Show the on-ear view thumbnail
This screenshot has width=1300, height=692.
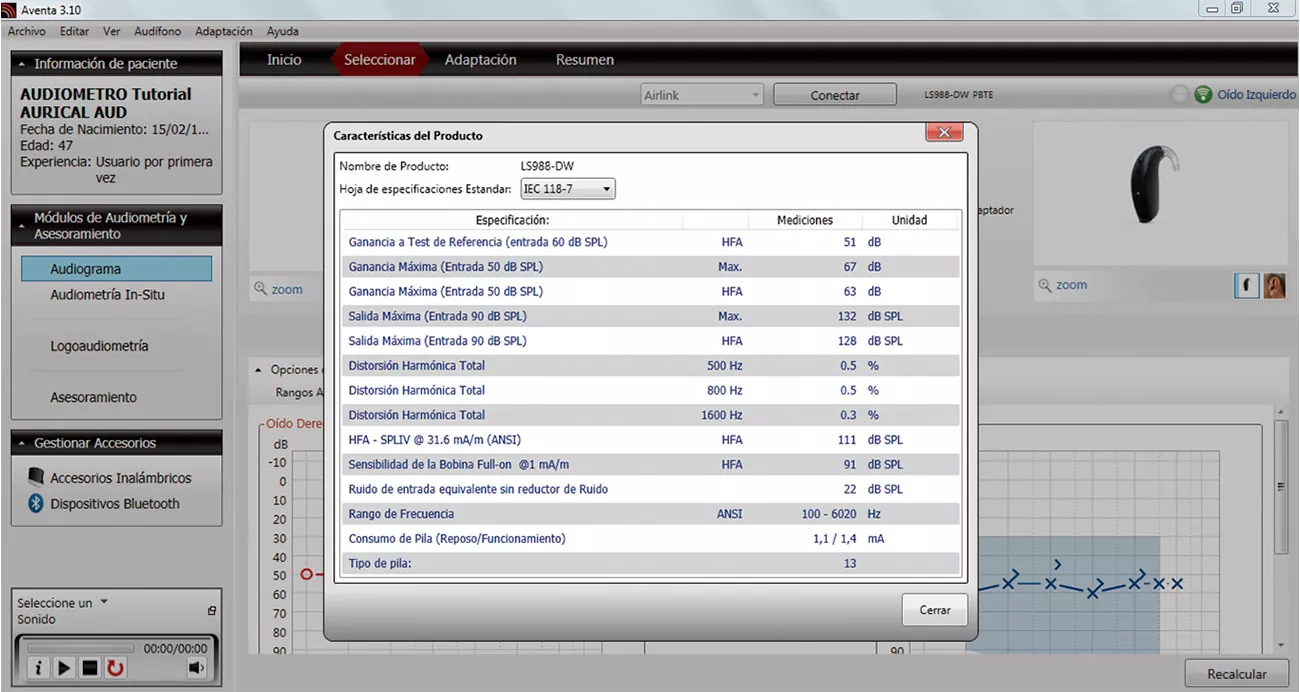(x=1274, y=285)
